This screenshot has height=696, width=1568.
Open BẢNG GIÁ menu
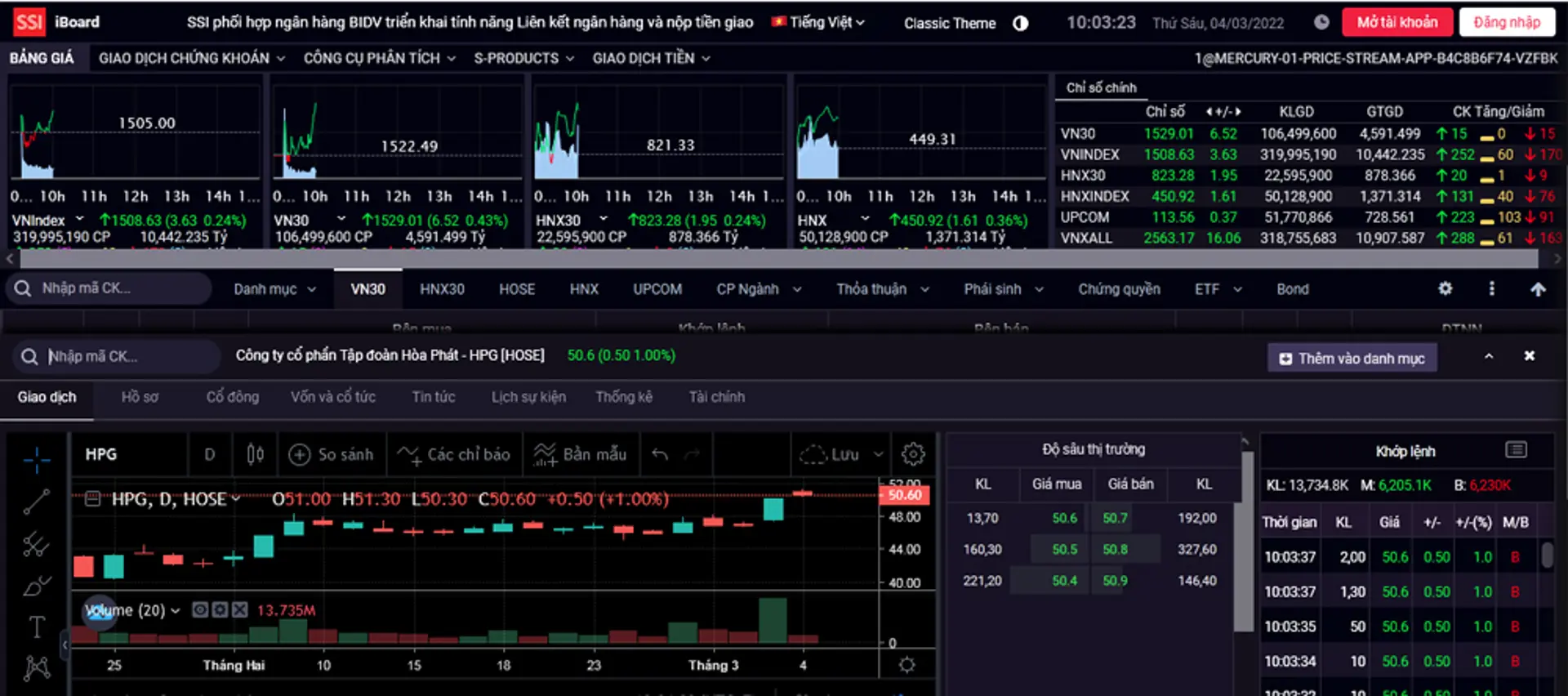tap(42, 58)
